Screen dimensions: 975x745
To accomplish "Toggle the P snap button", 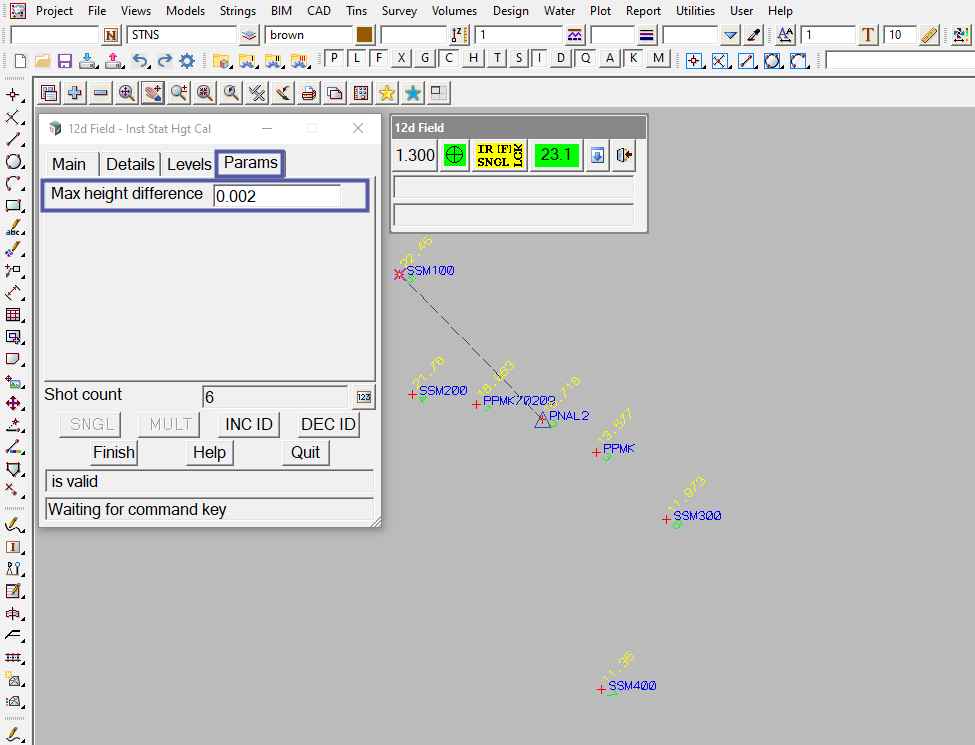I will pos(334,58).
